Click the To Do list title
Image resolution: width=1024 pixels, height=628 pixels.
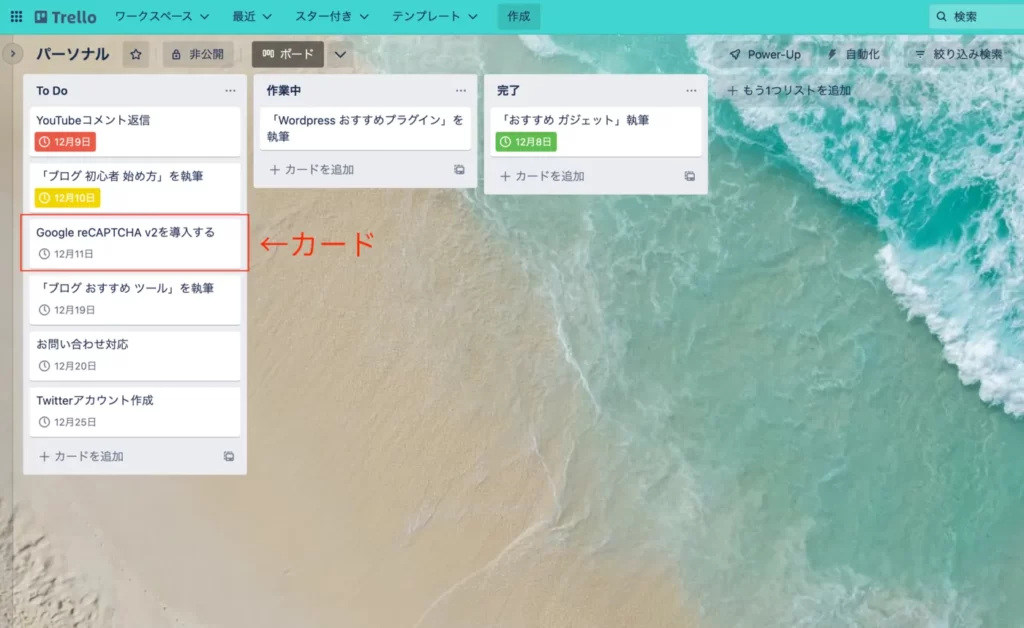pos(52,91)
